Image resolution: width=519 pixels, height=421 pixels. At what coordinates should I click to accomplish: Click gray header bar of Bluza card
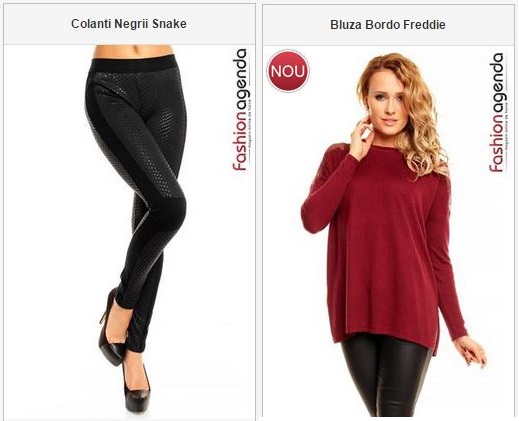[x=388, y=25]
